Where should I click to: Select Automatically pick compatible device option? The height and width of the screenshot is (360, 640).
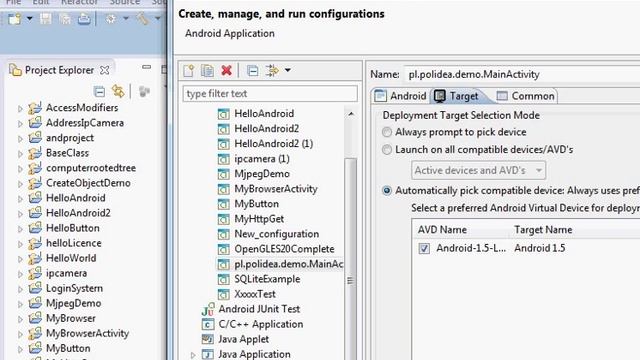387,191
